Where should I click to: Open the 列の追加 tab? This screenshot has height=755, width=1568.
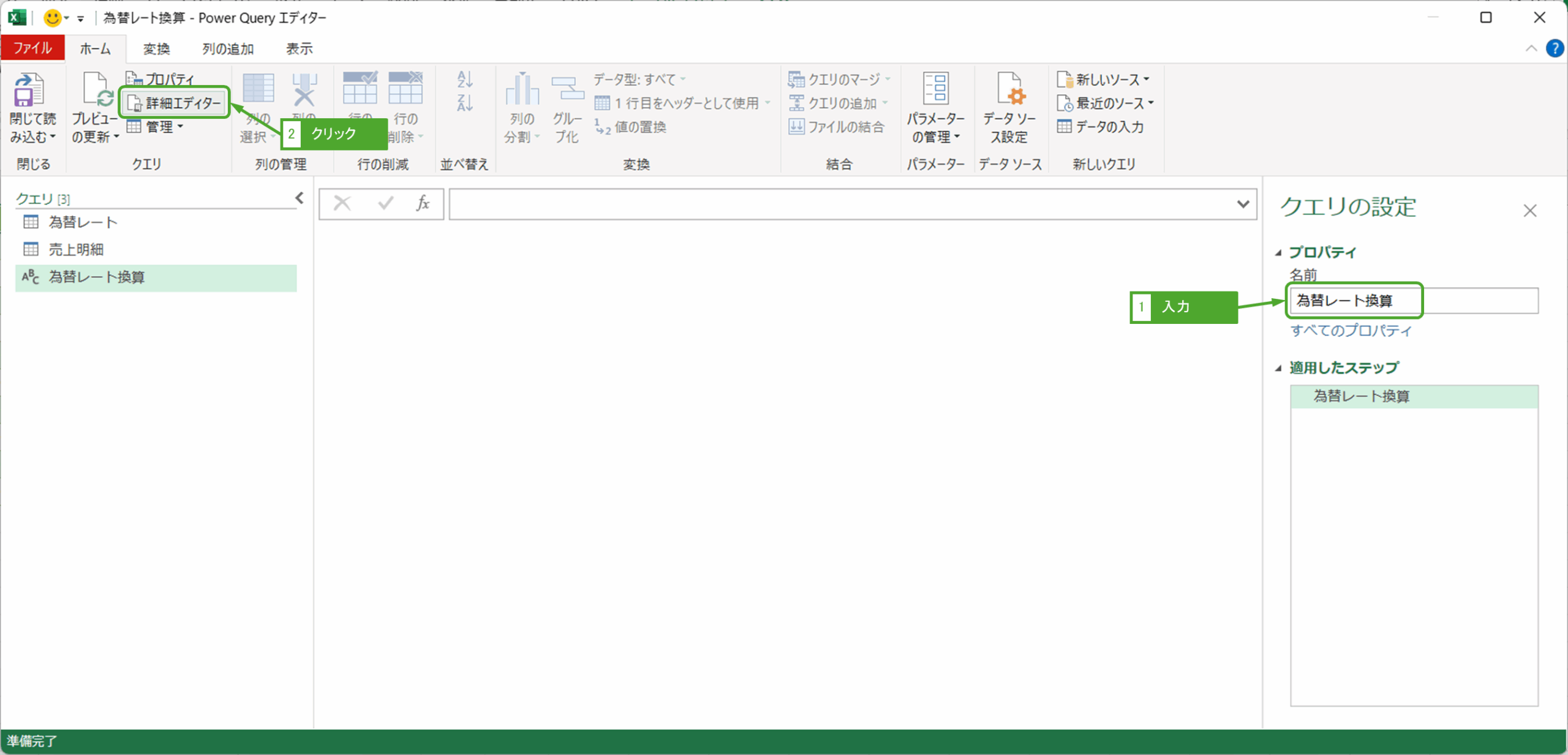click(228, 49)
